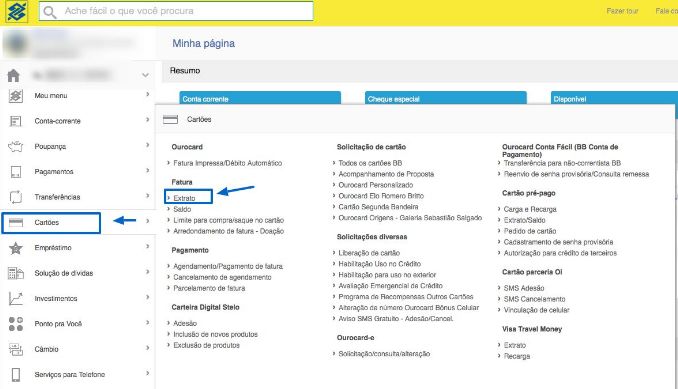Open Solicitação/consulta/alteração under Ourocard-e
The image size is (678, 389).
pyautogui.click(x=384, y=354)
